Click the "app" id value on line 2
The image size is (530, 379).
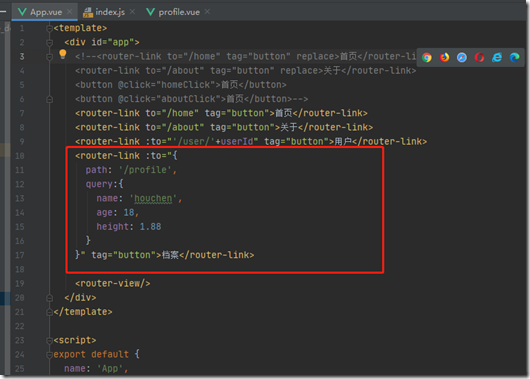(121, 42)
